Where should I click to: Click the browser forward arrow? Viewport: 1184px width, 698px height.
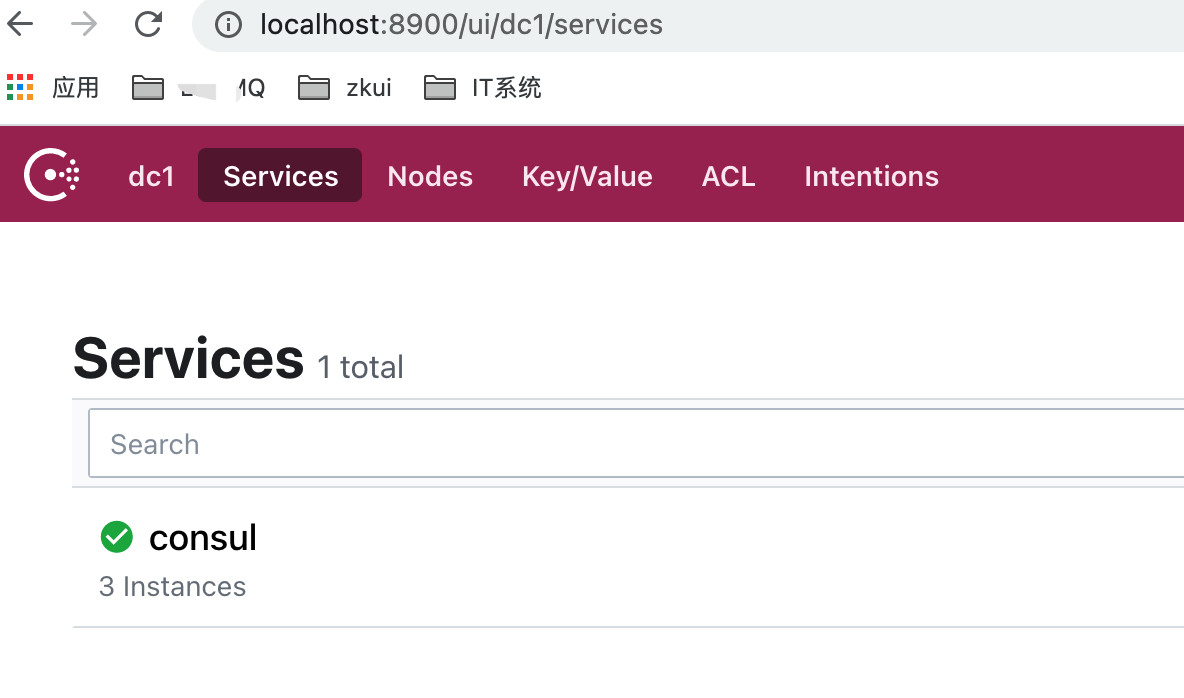click(85, 24)
